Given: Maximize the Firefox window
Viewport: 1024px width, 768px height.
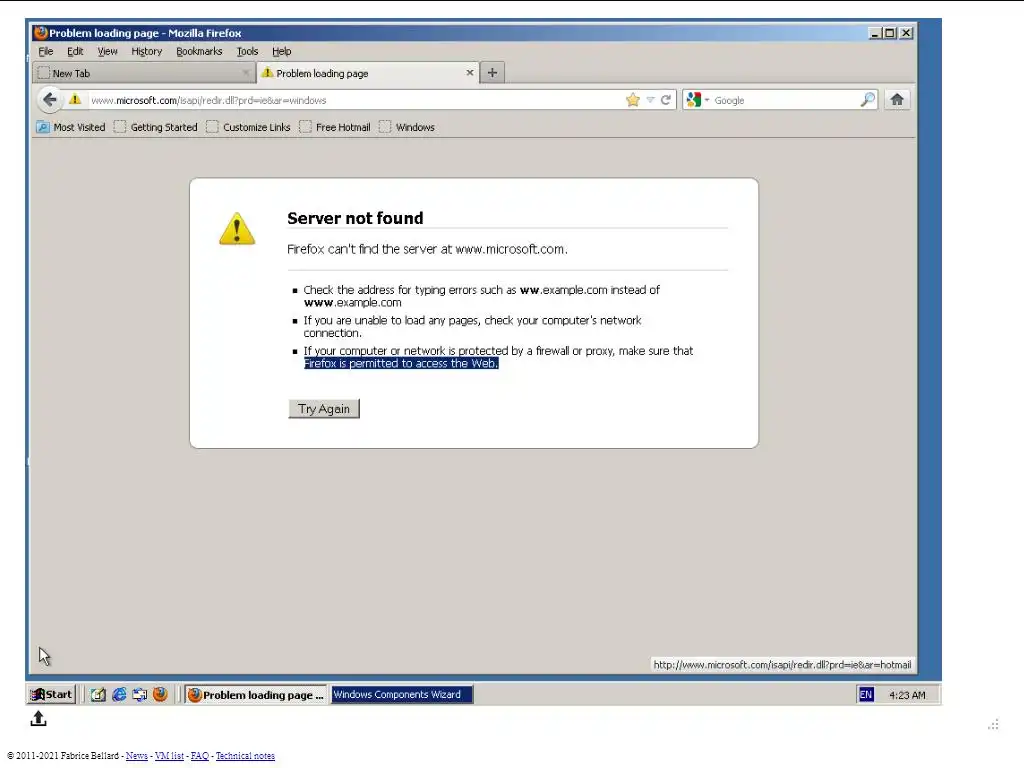Looking at the screenshot, I should (x=889, y=33).
